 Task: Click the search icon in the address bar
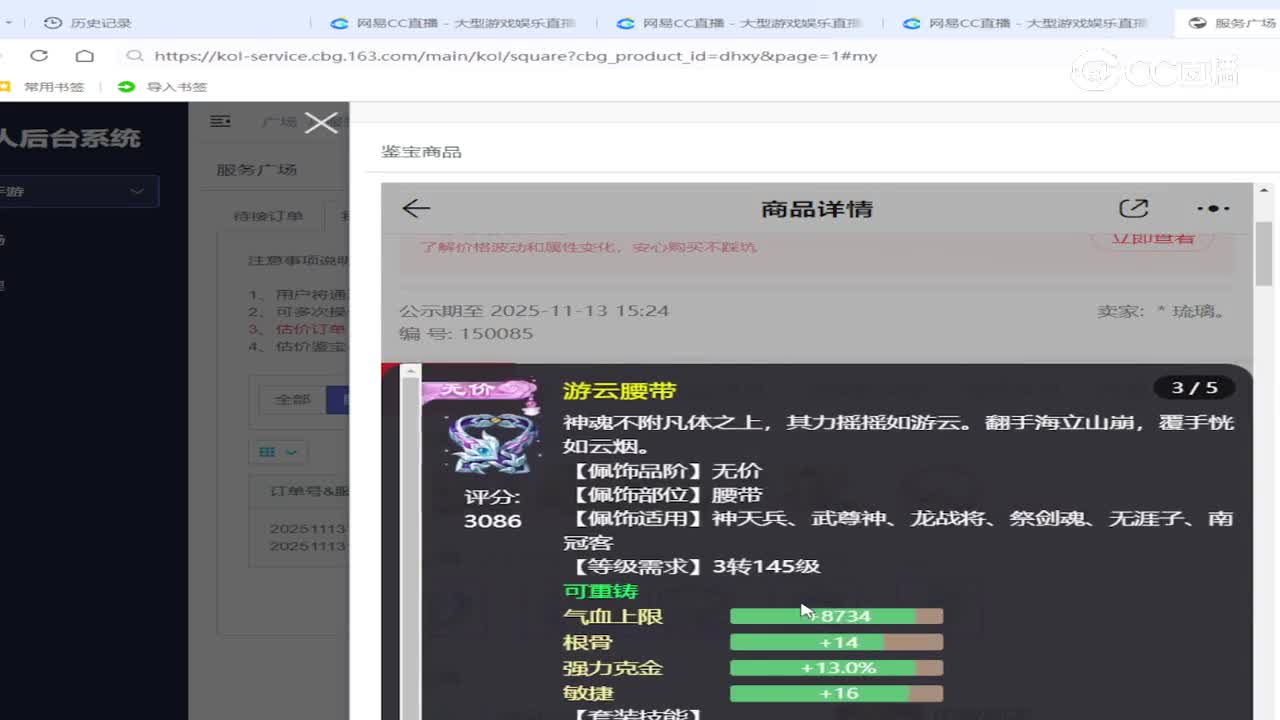[x=135, y=56]
